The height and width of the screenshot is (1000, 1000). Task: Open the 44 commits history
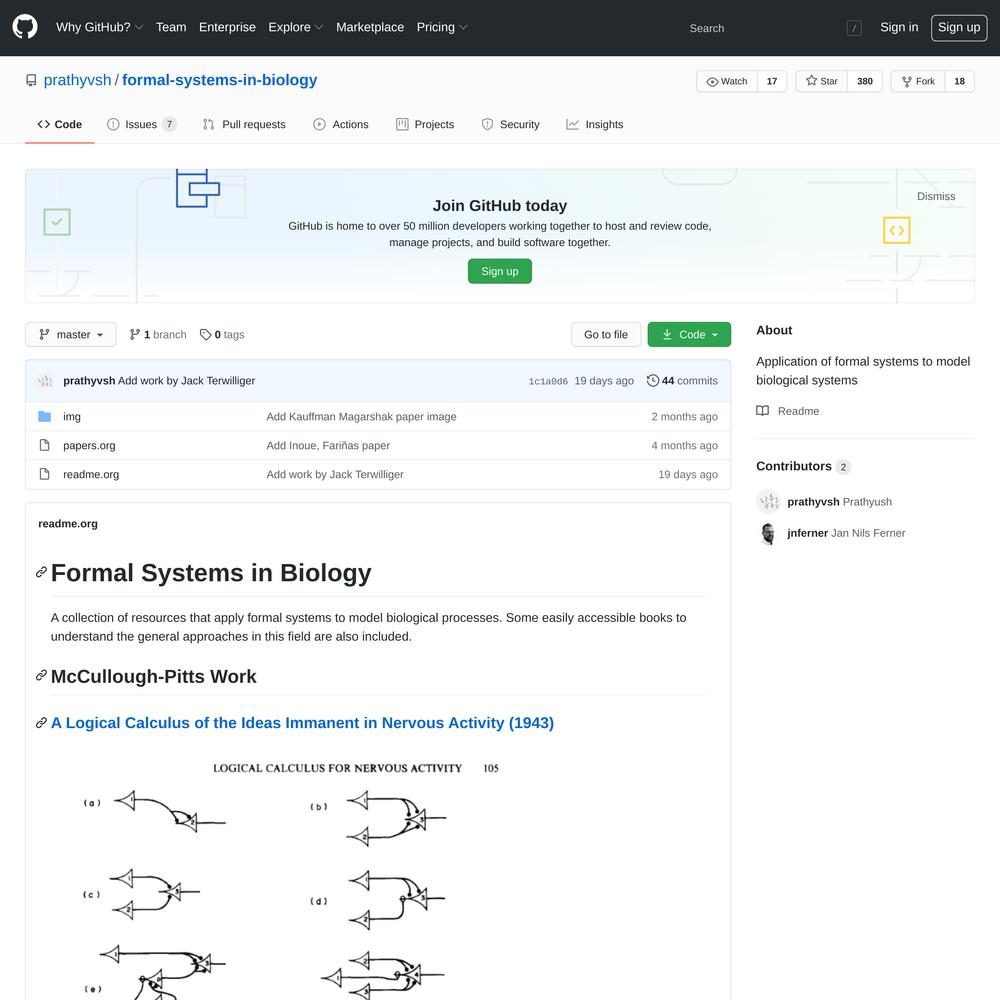tap(682, 381)
